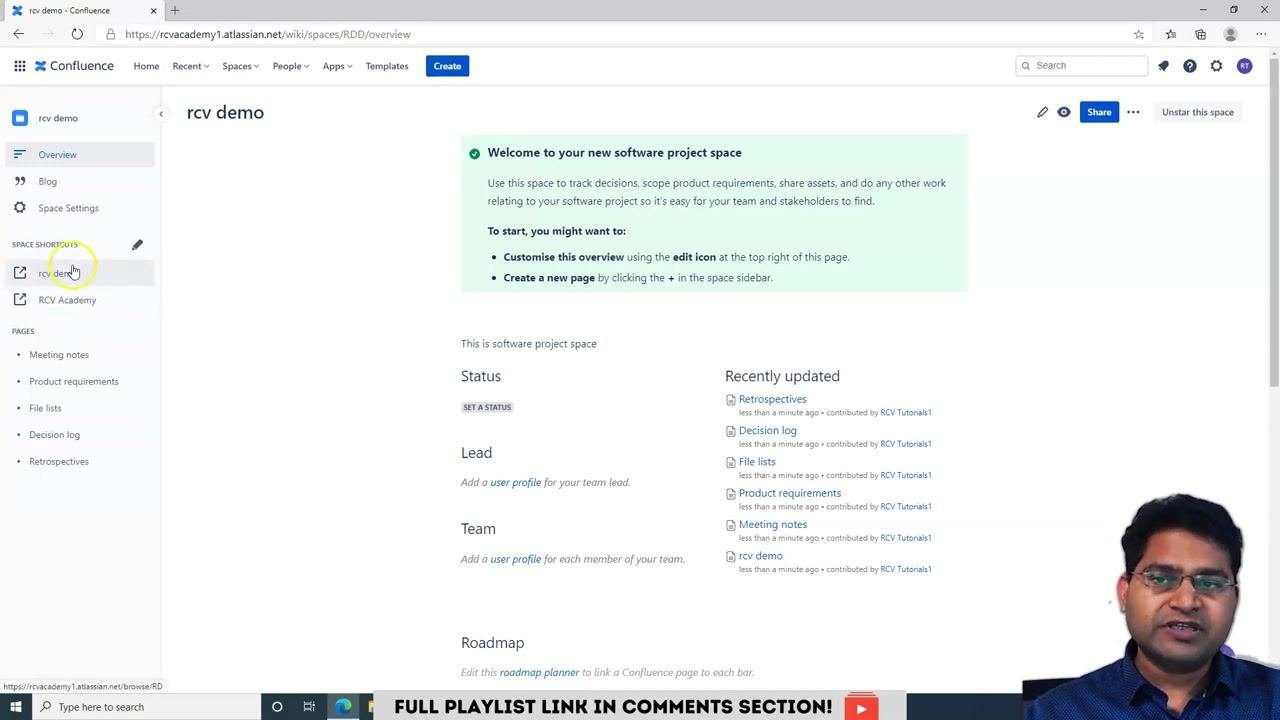Open Templates in the top nav
Image resolution: width=1280 pixels, height=720 pixels.
coord(387,66)
